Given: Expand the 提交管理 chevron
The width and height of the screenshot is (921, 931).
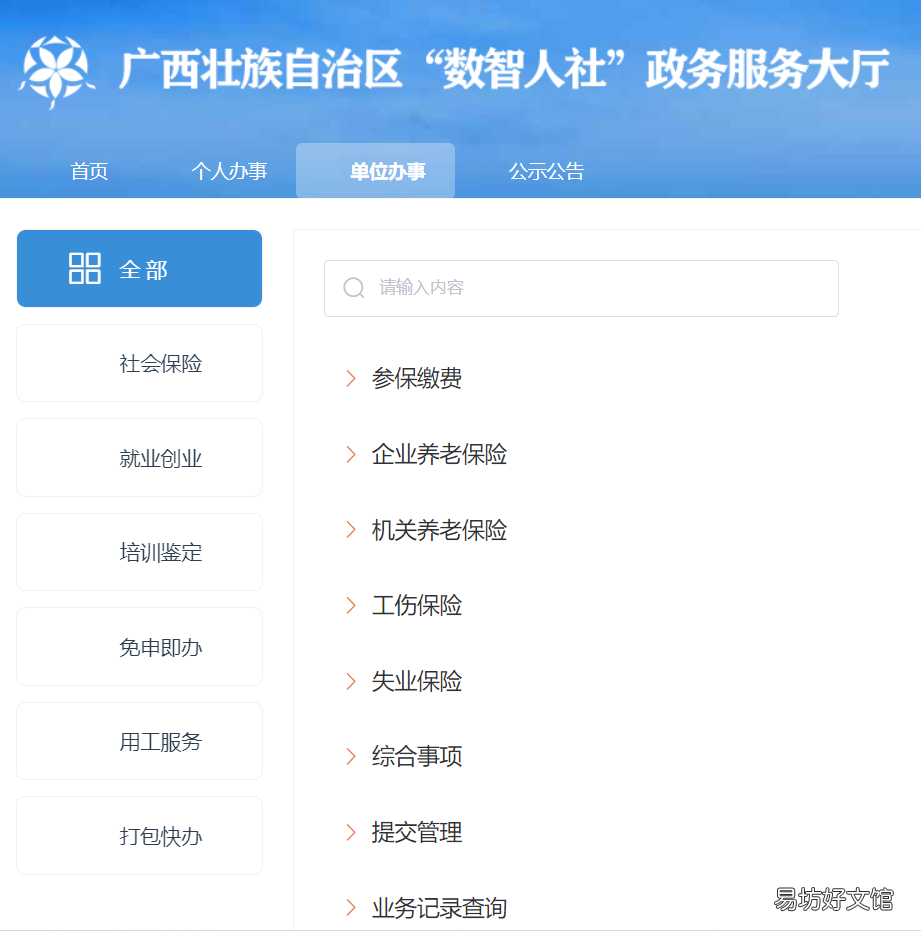Looking at the screenshot, I should (x=351, y=832).
